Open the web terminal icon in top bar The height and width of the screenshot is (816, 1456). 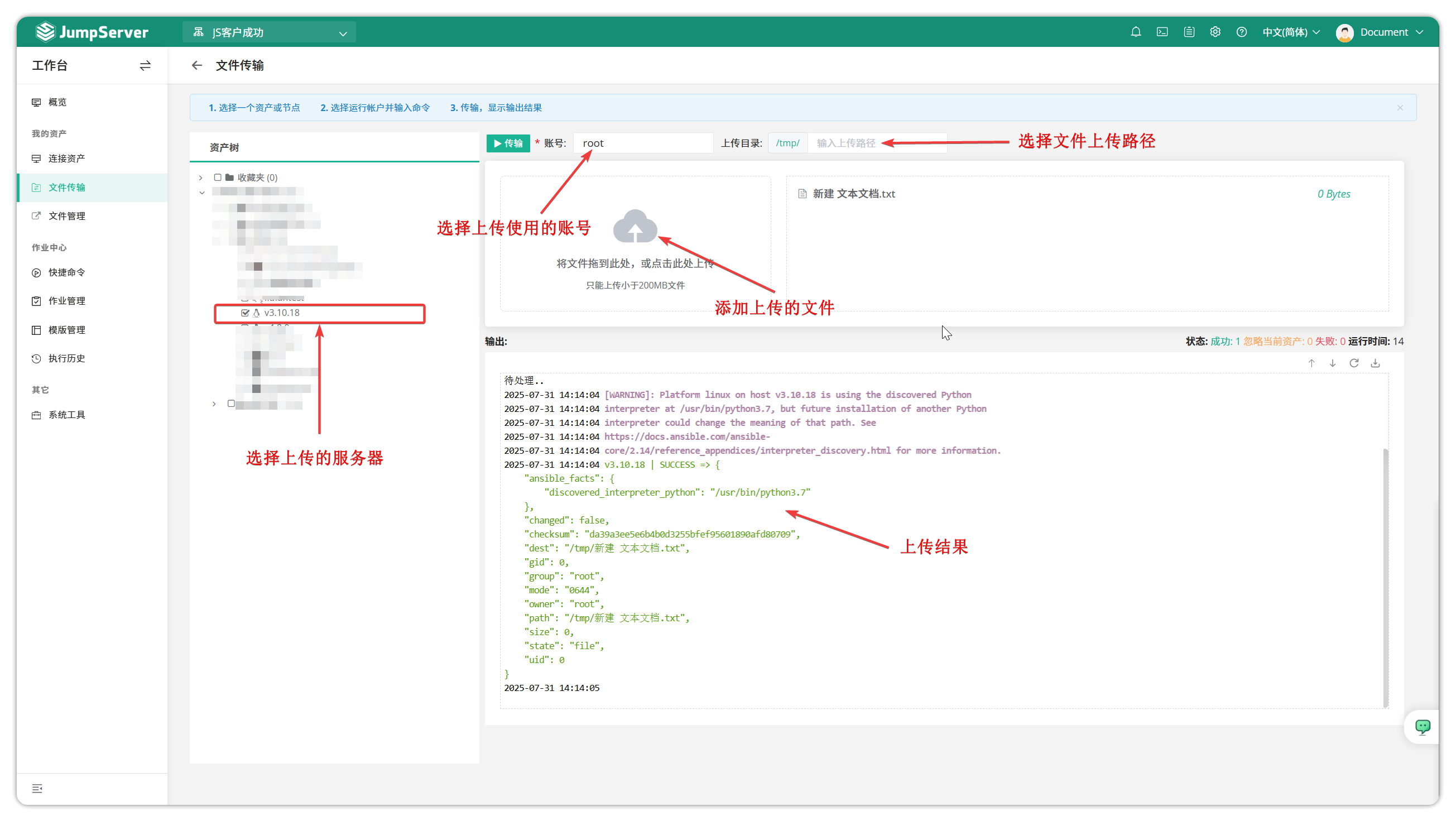(1162, 32)
